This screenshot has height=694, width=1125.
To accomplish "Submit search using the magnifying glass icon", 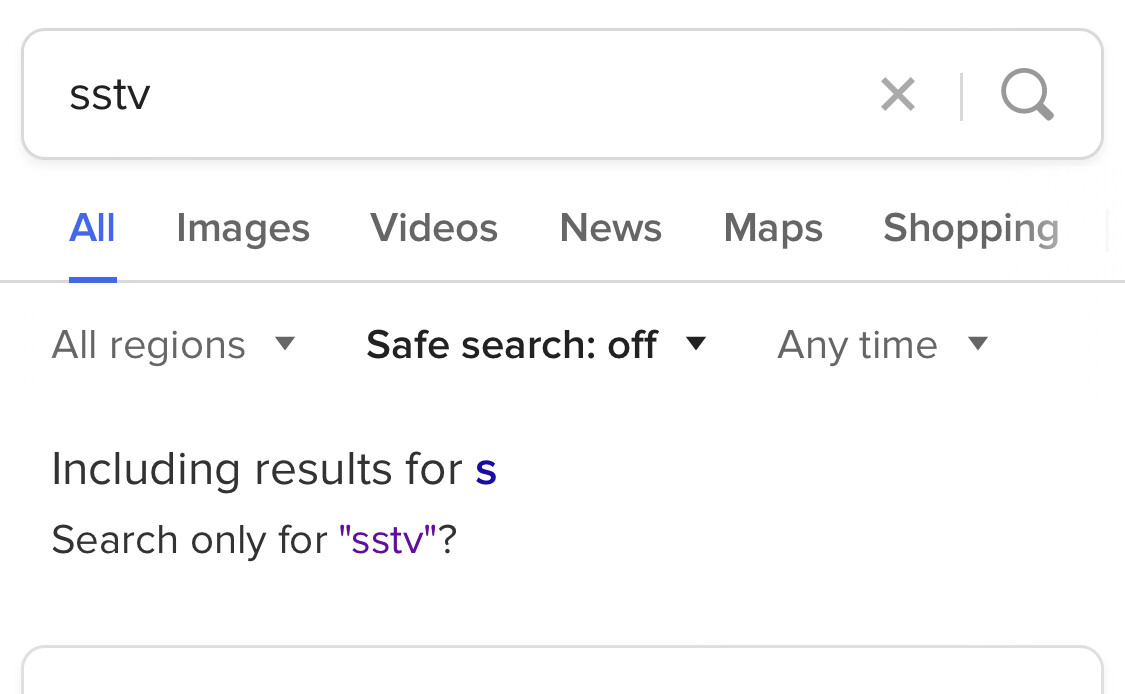I will (1027, 95).
